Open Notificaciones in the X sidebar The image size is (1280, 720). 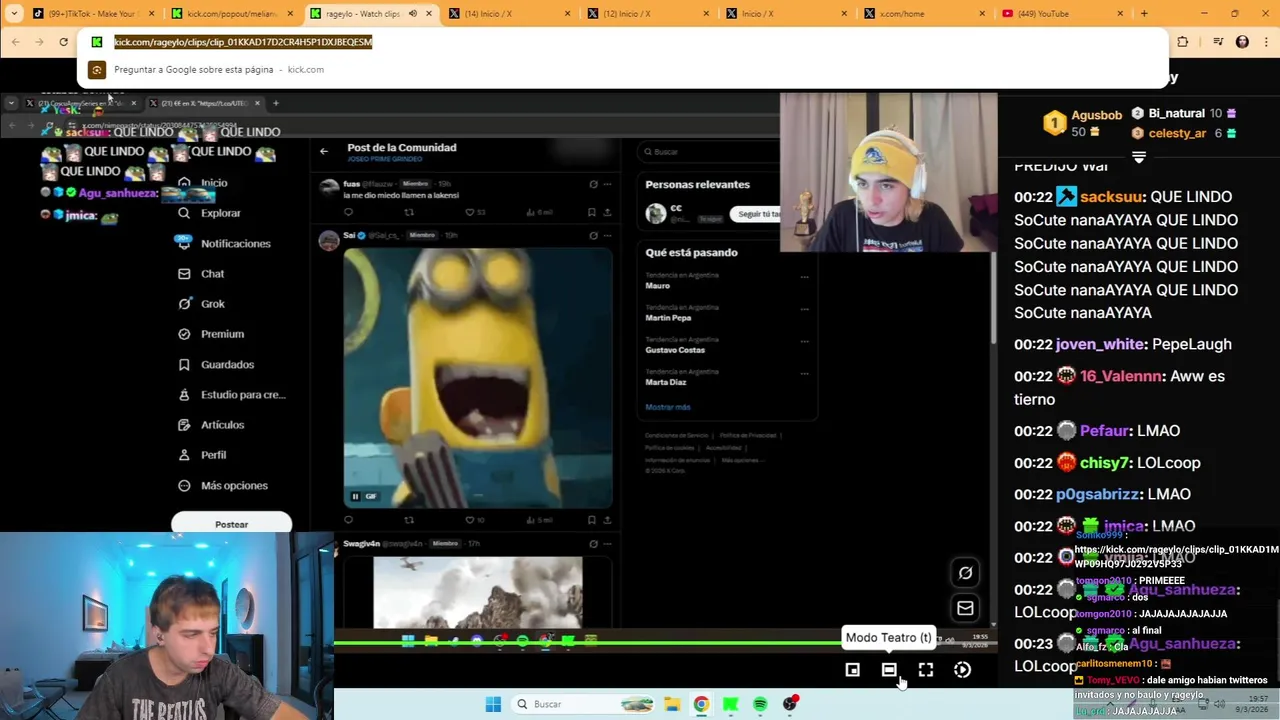(224, 243)
